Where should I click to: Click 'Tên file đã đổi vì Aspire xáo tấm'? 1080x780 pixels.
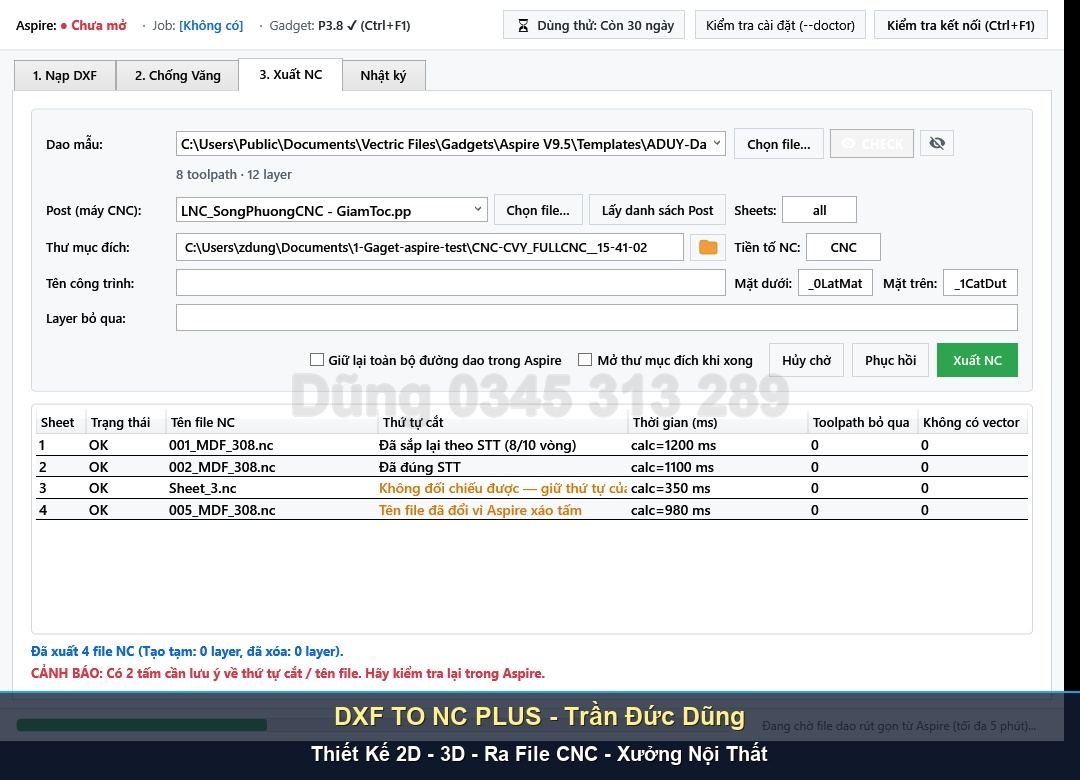[480, 511]
